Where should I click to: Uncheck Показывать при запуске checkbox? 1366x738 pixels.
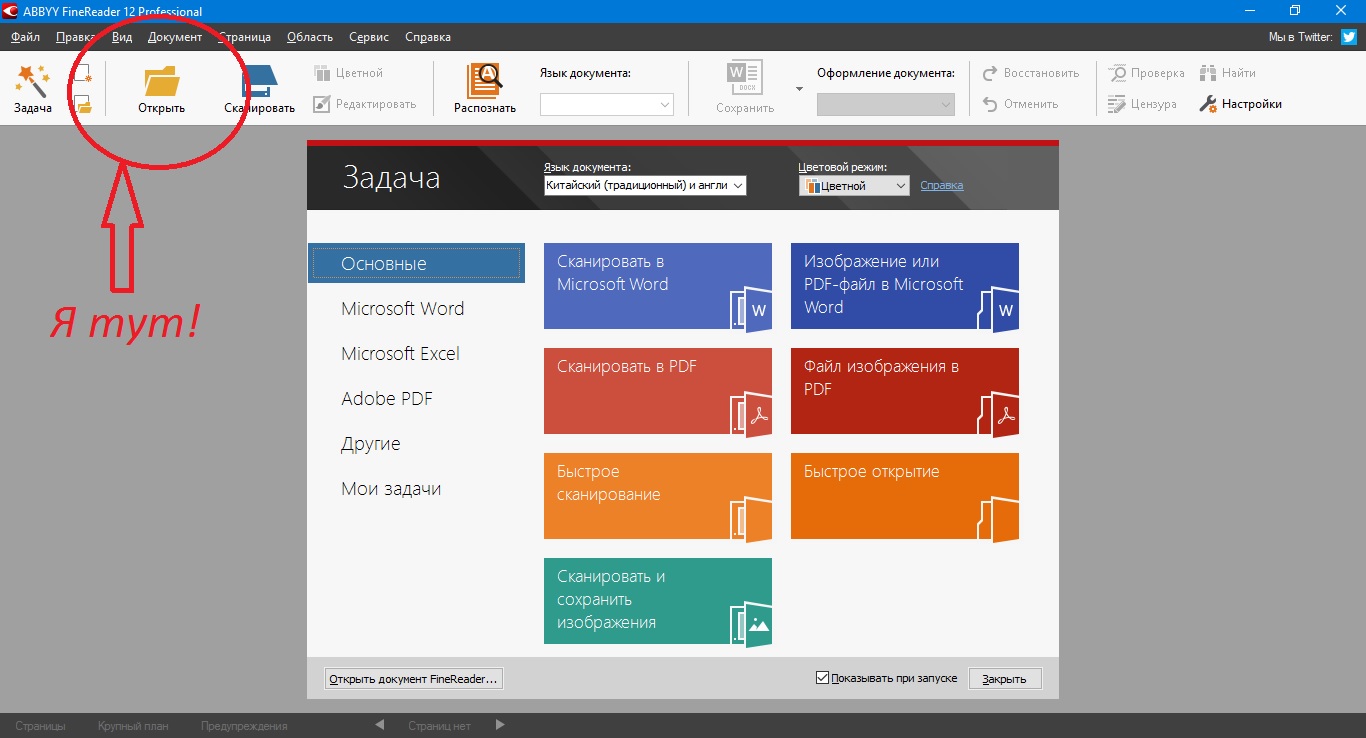click(823, 678)
